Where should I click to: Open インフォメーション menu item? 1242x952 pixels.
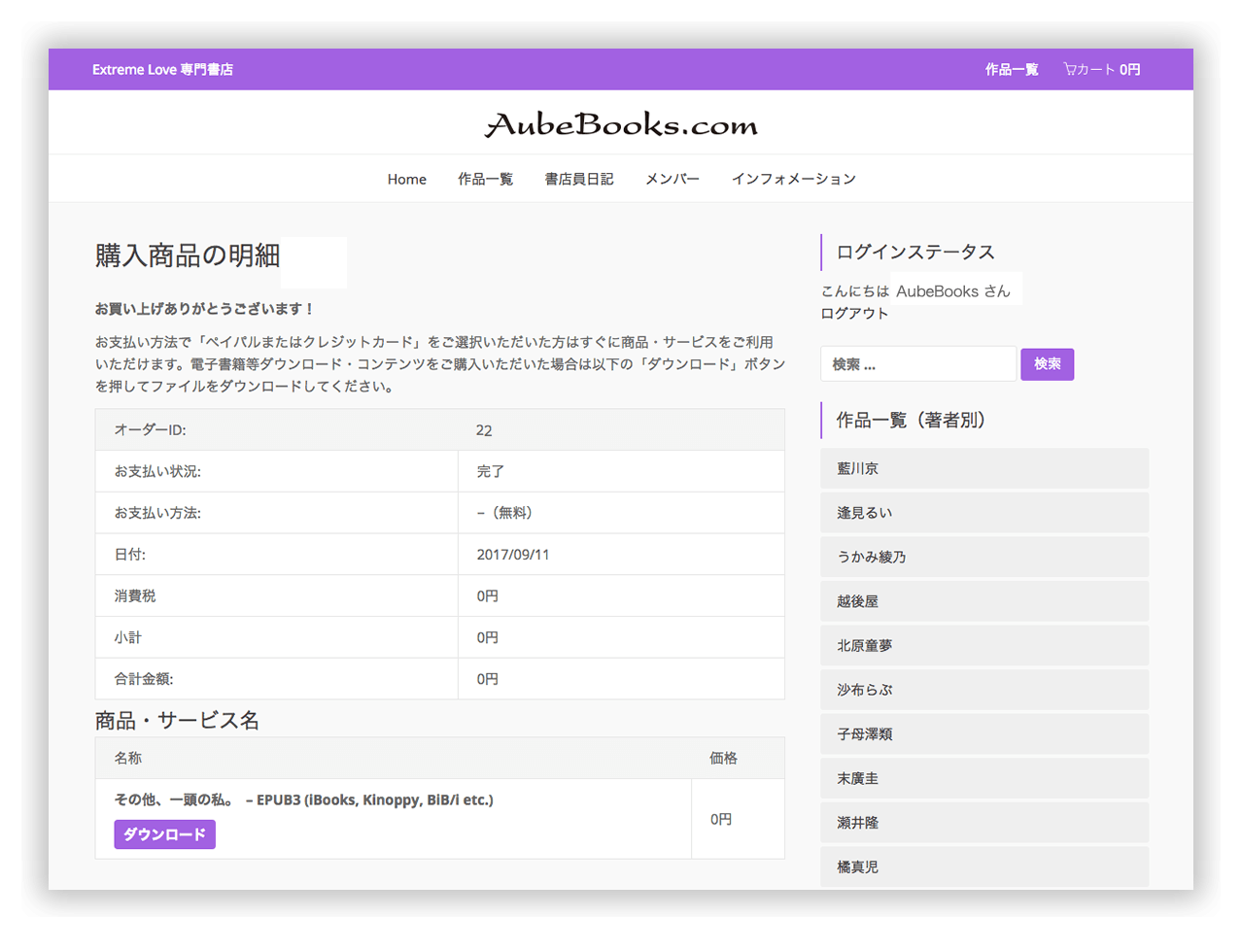pyautogui.click(x=794, y=179)
